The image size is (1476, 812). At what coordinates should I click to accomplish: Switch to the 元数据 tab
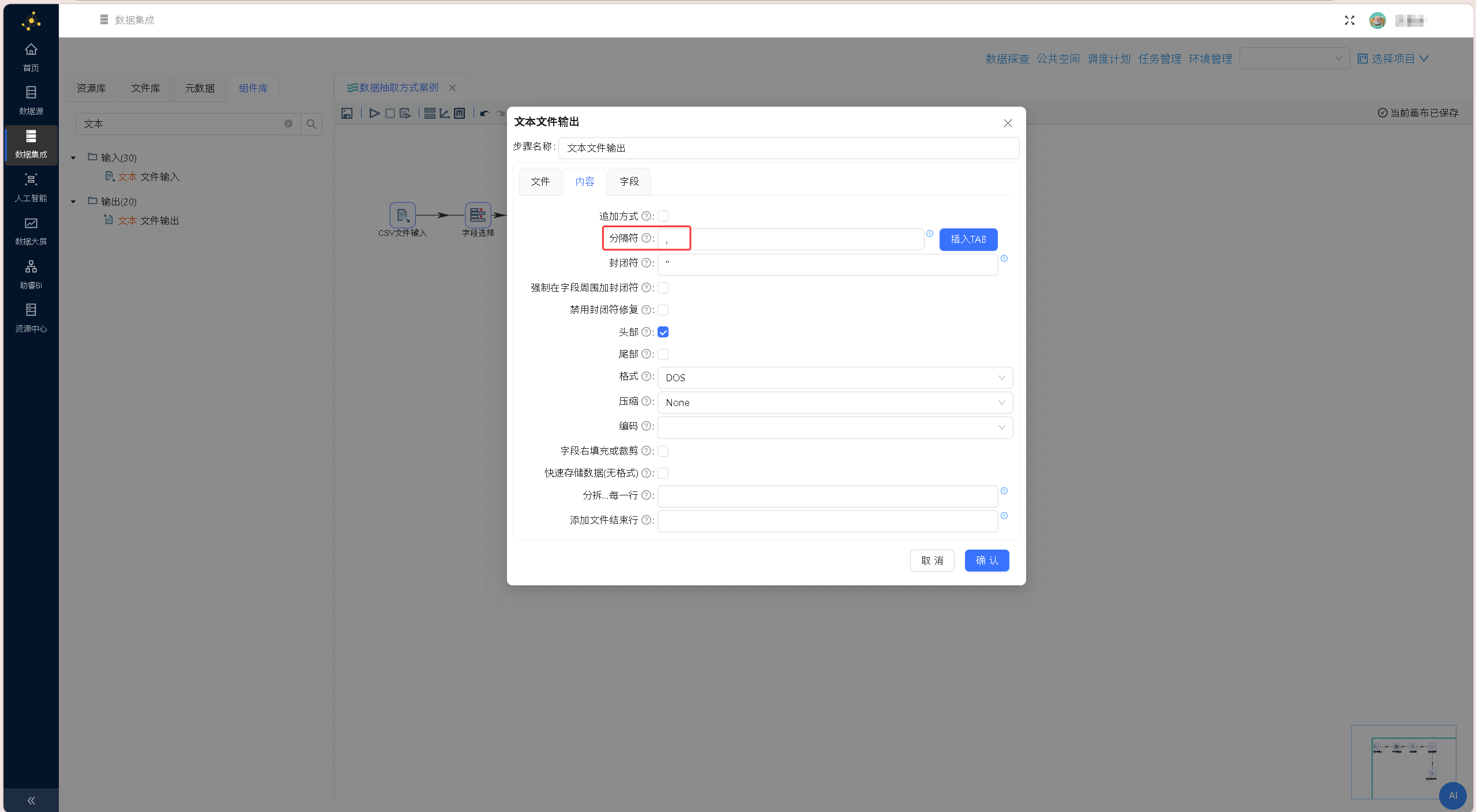[200, 88]
